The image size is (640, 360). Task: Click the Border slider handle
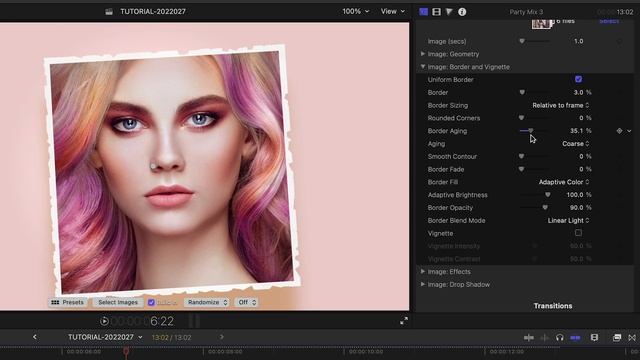(522, 92)
